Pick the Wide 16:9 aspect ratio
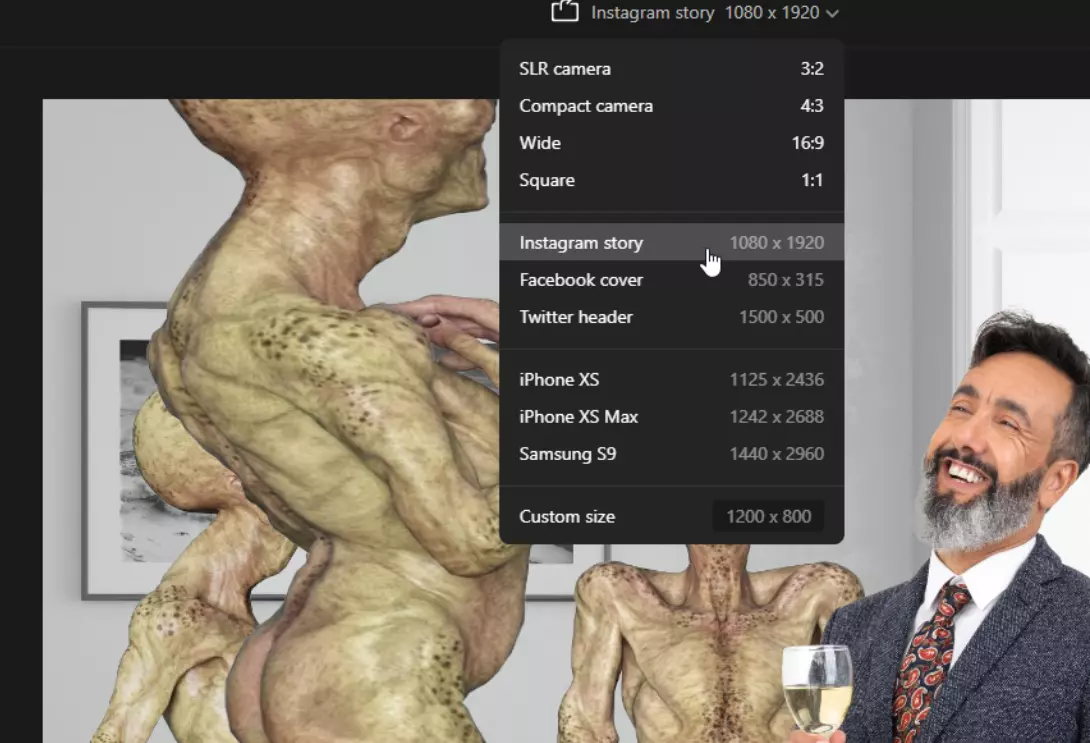Screen dimensions: 1090x743 tap(671, 143)
